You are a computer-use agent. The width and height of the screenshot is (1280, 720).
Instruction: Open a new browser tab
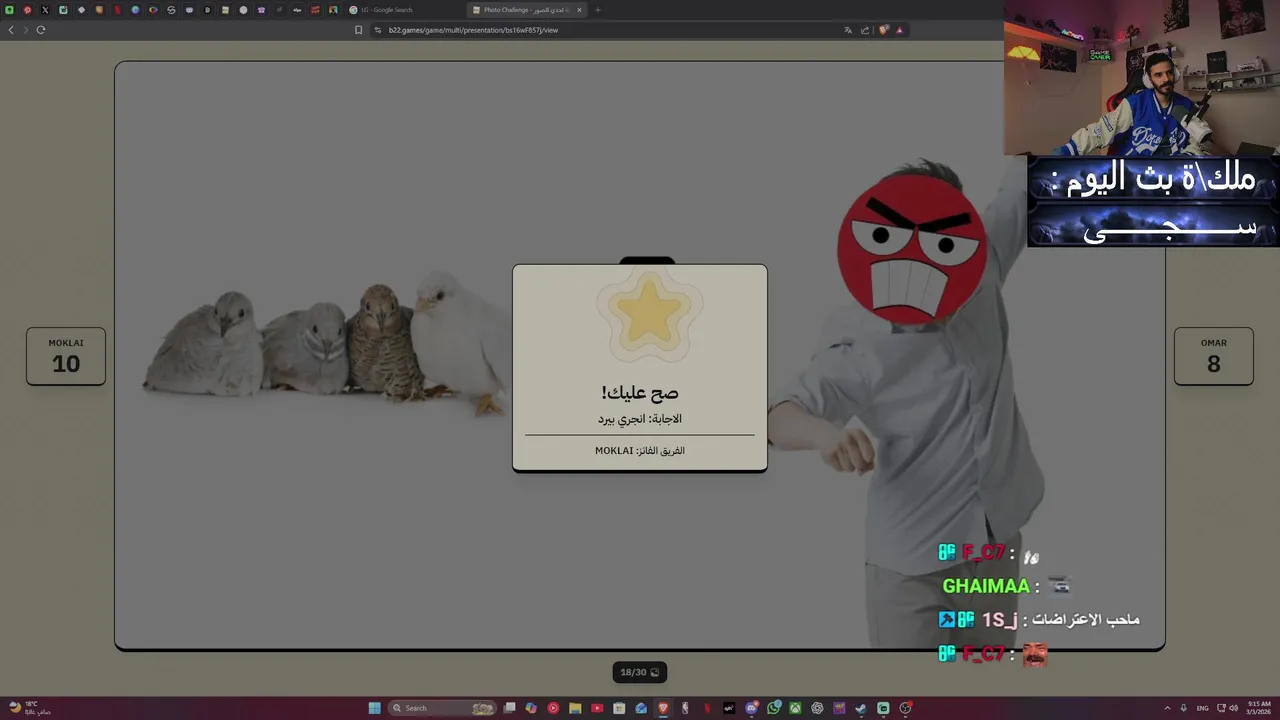coord(598,10)
